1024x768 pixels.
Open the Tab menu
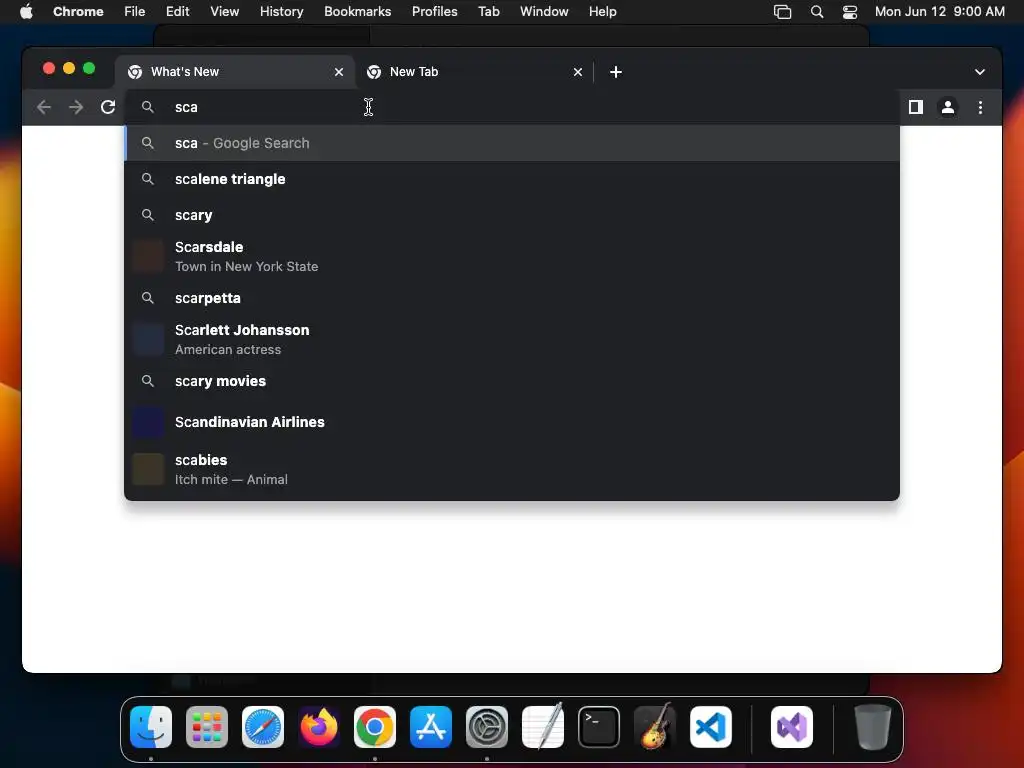[x=488, y=11]
